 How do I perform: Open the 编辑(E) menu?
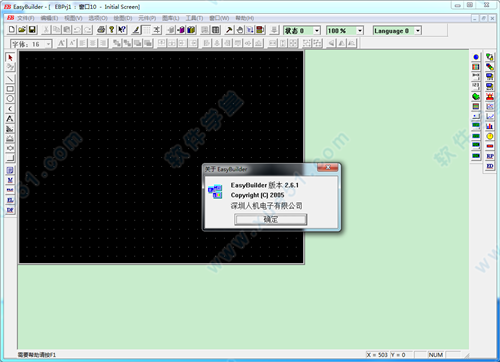click(49, 18)
